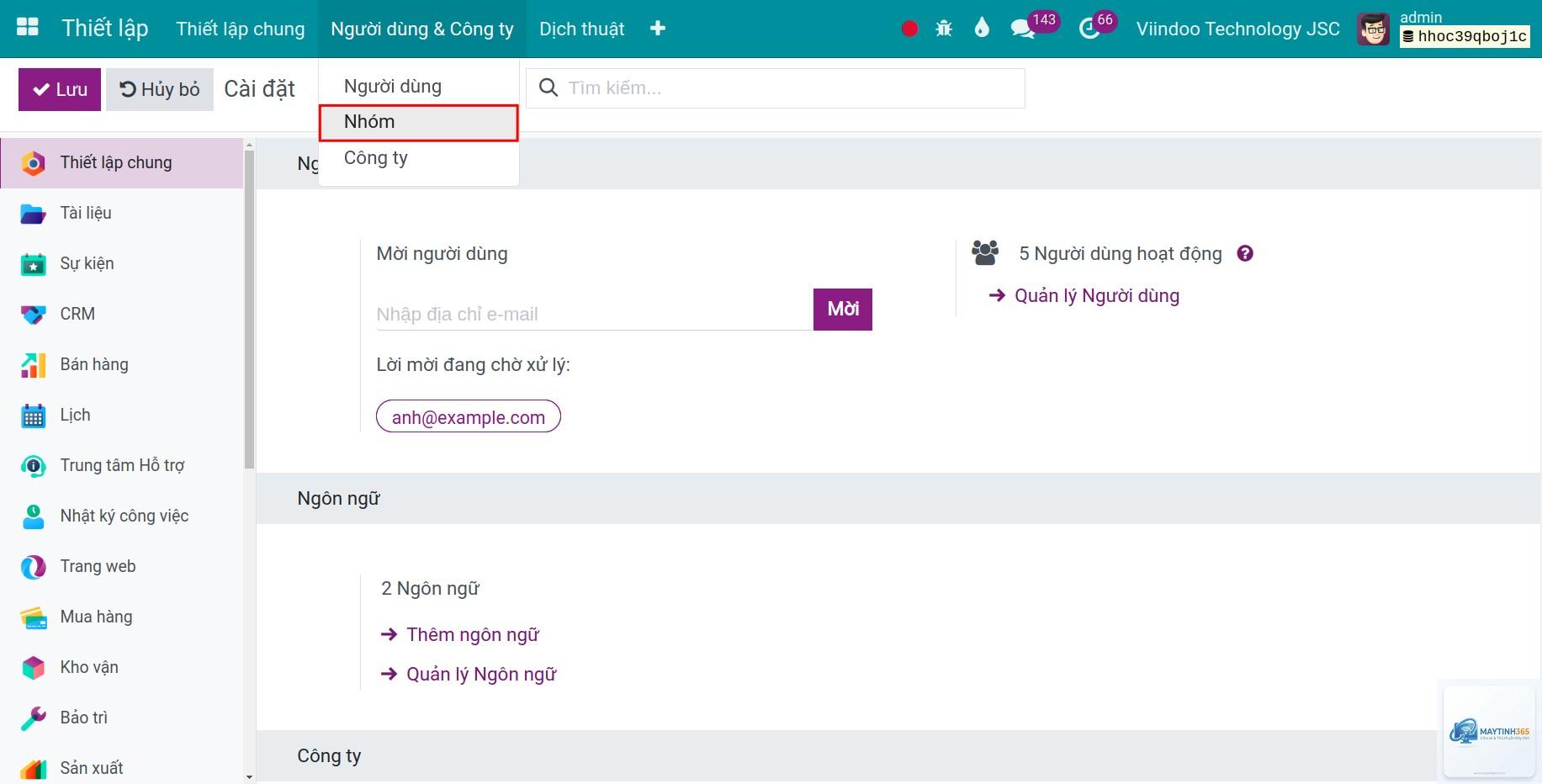Click Hủy bỏ discard button

160,89
